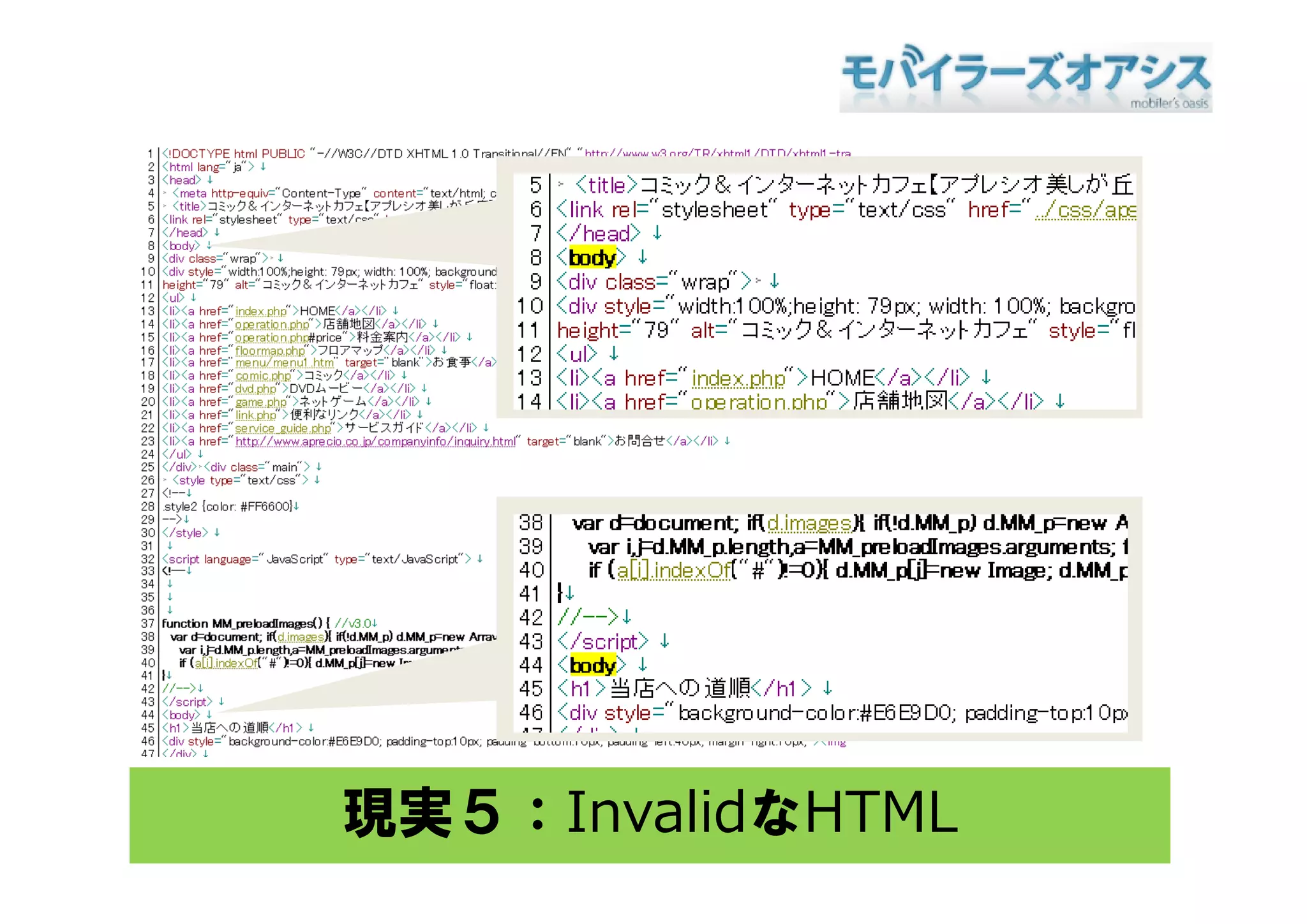This screenshot has height=924, width=1307.
Task: Select サービスガイド text on line 22
Action: click(385, 428)
